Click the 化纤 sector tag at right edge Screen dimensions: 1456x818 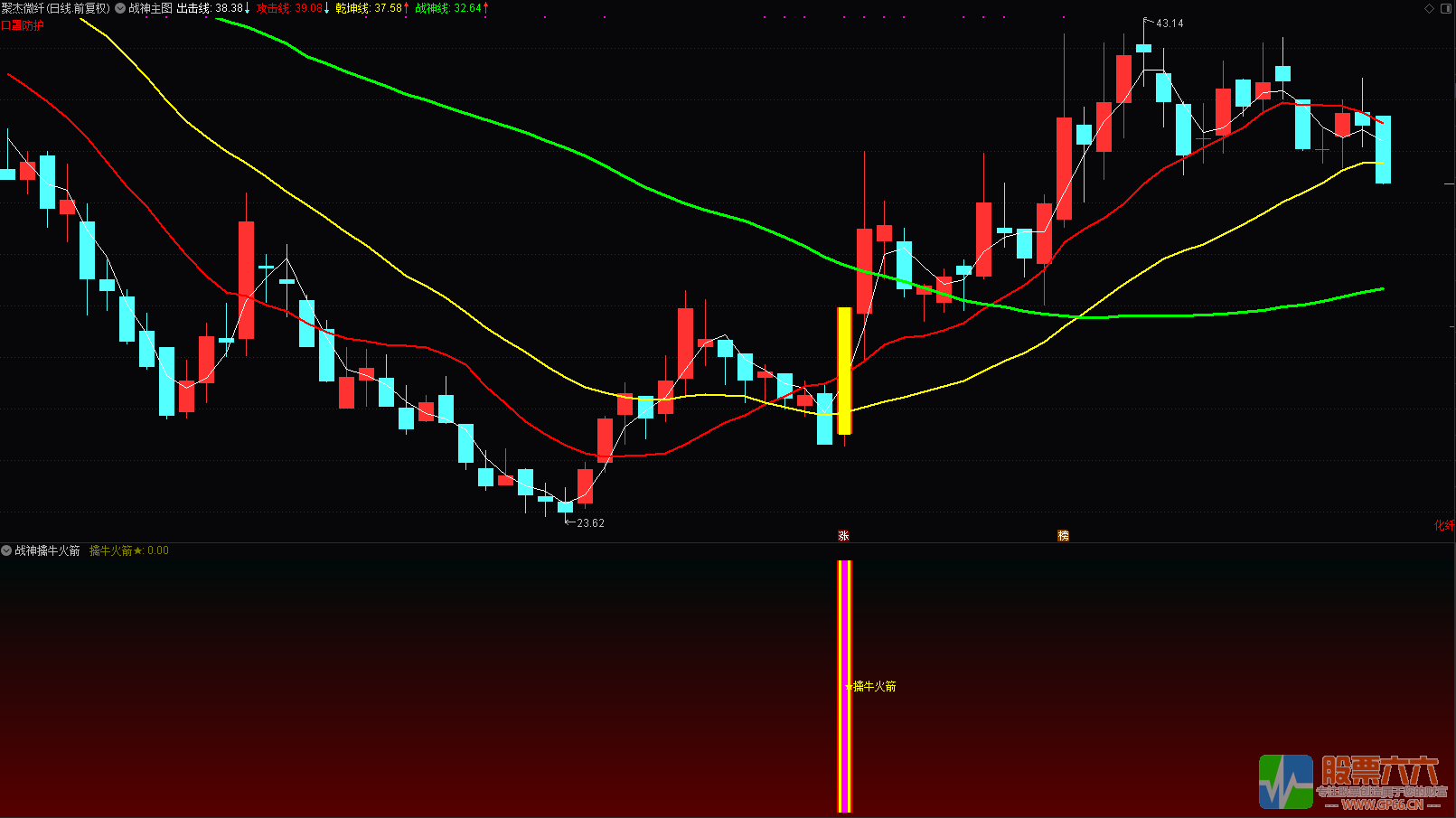point(1444,525)
